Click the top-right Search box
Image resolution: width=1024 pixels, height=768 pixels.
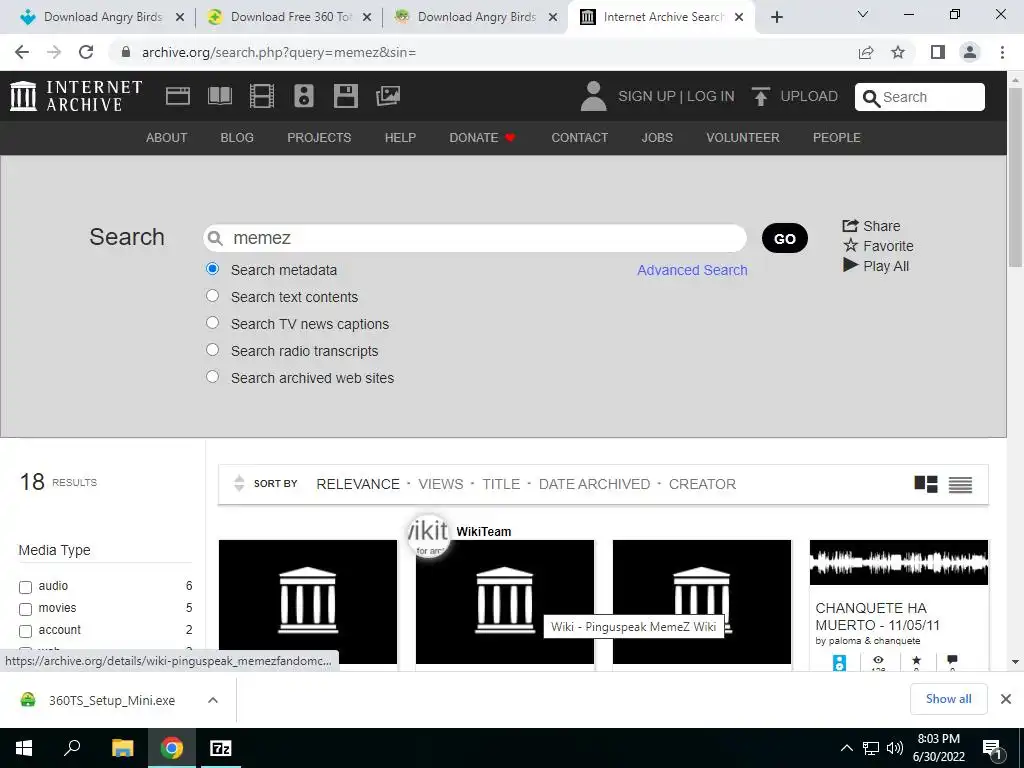tap(920, 97)
